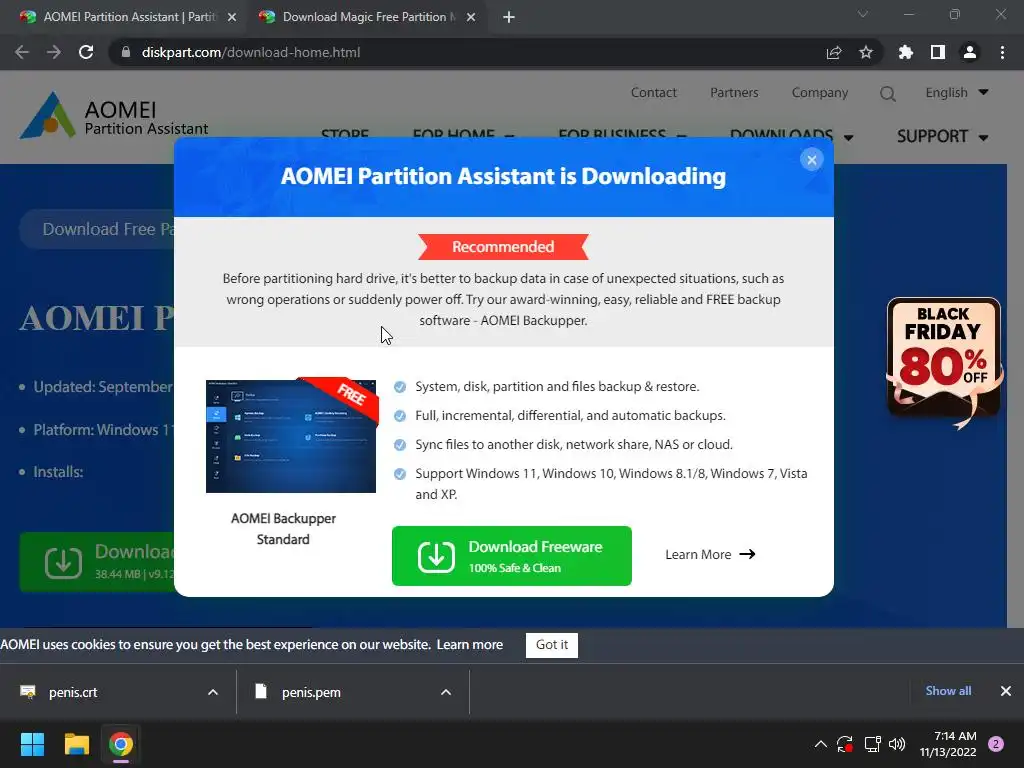This screenshot has width=1024, height=768.
Task: Dismiss the downloads bar with X
Action: (1006, 691)
